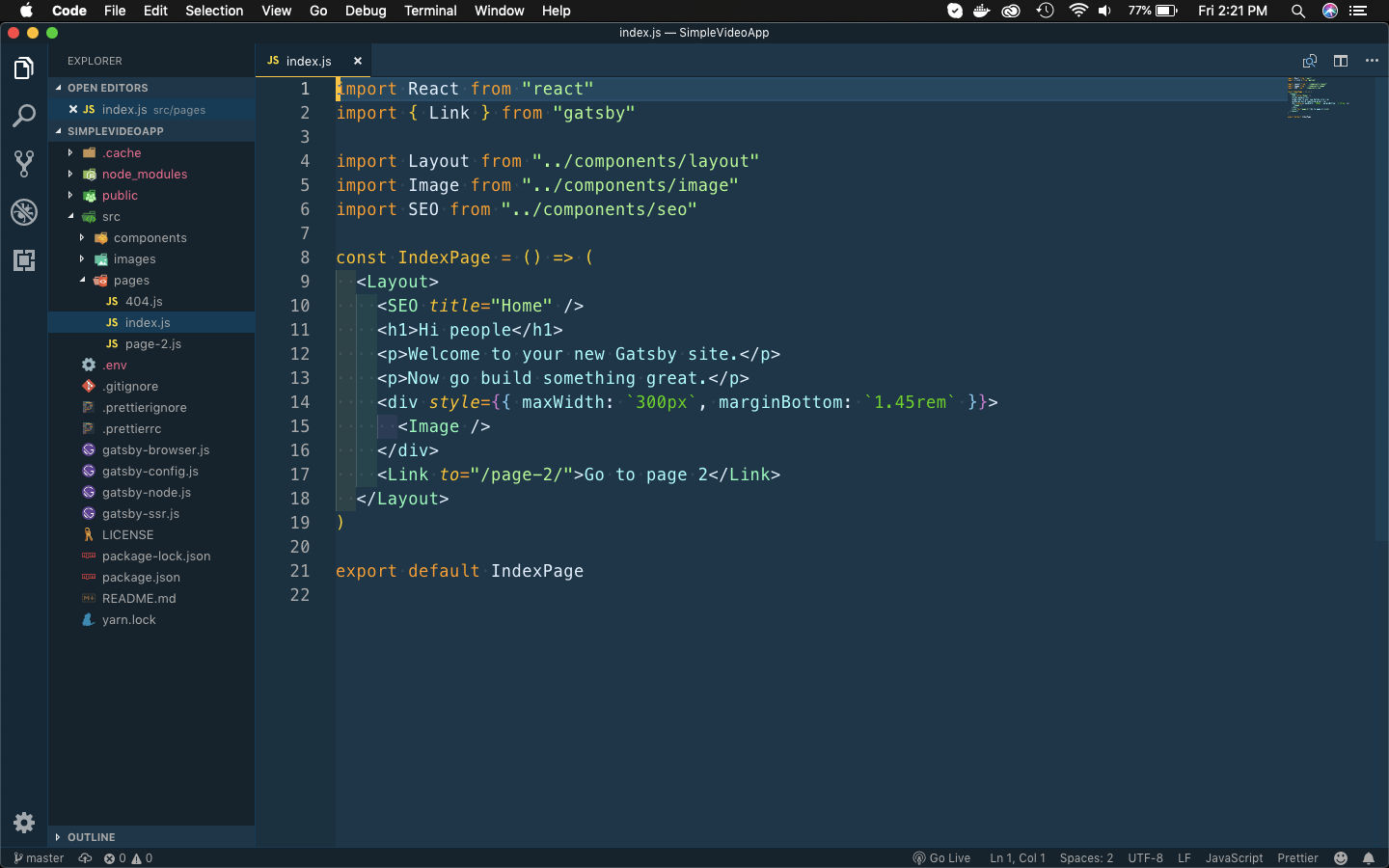Click the feedback smiley icon in status bar
1389x868 pixels.
pos(1340,858)
